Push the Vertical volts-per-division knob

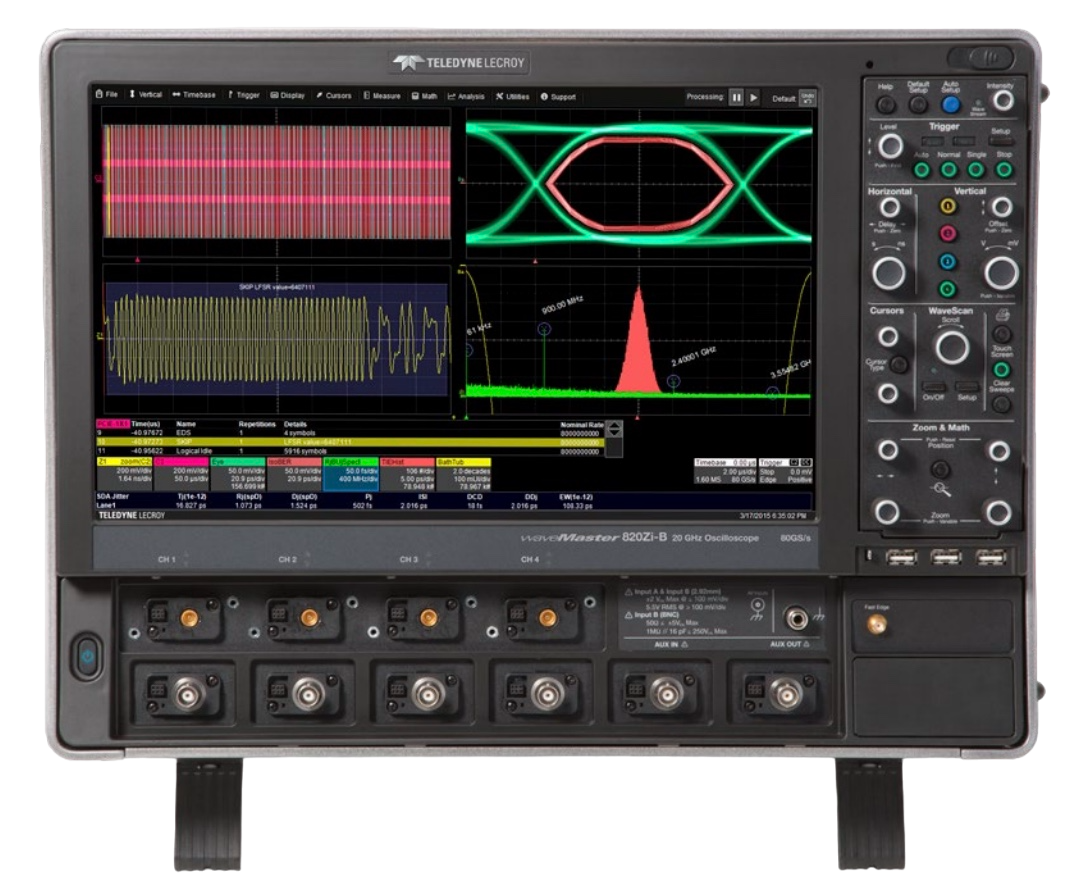click(1002, 272)
